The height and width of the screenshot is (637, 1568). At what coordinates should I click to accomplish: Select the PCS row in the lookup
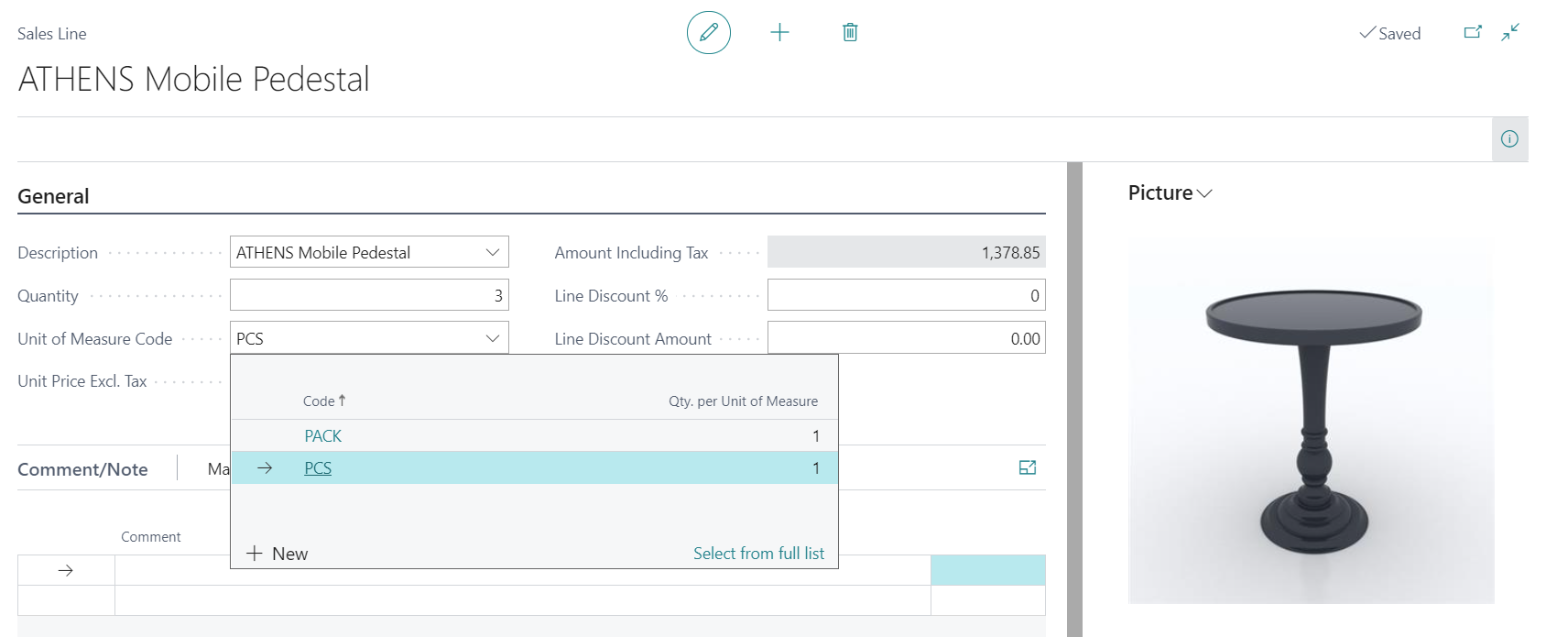(534, 467)
